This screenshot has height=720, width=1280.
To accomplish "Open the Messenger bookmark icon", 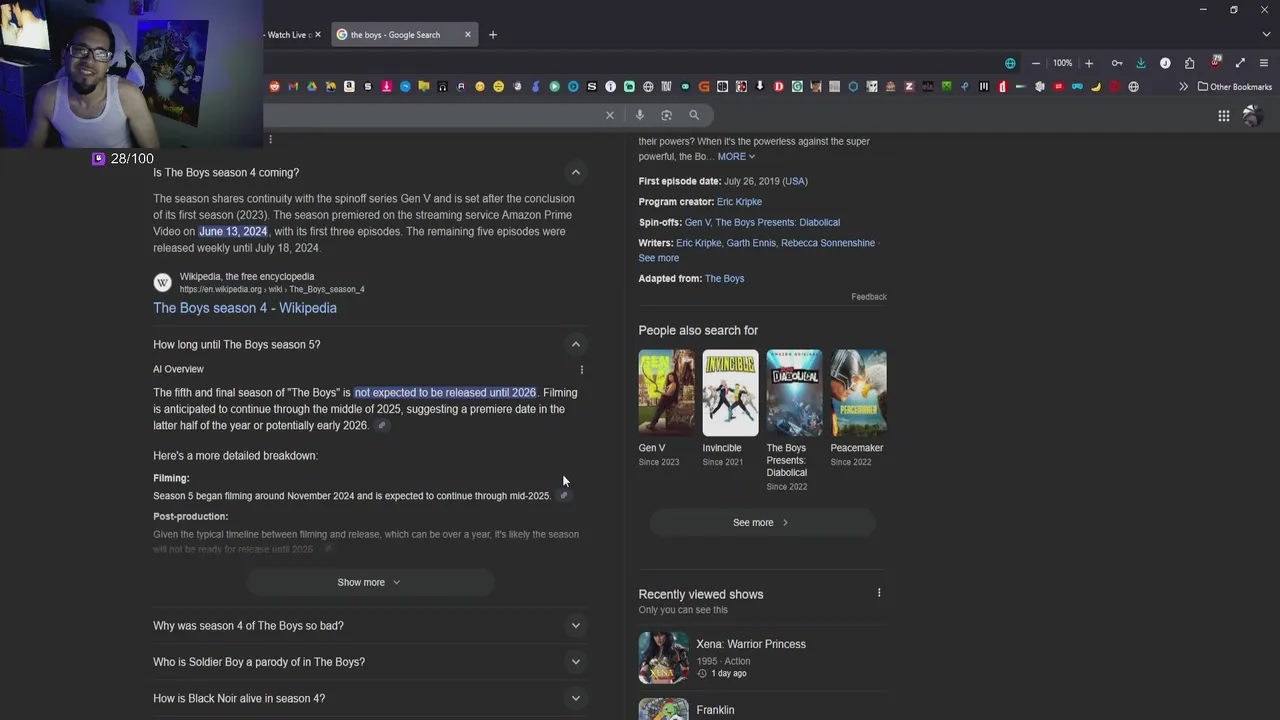I will tap(405, 87).
